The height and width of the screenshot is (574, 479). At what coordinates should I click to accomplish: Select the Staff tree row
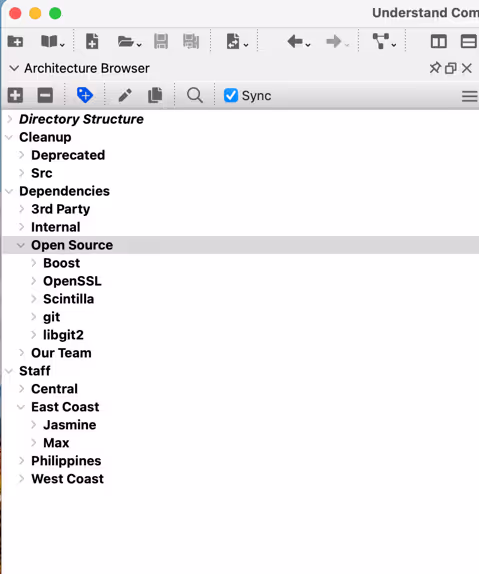(x=240, y=371)
